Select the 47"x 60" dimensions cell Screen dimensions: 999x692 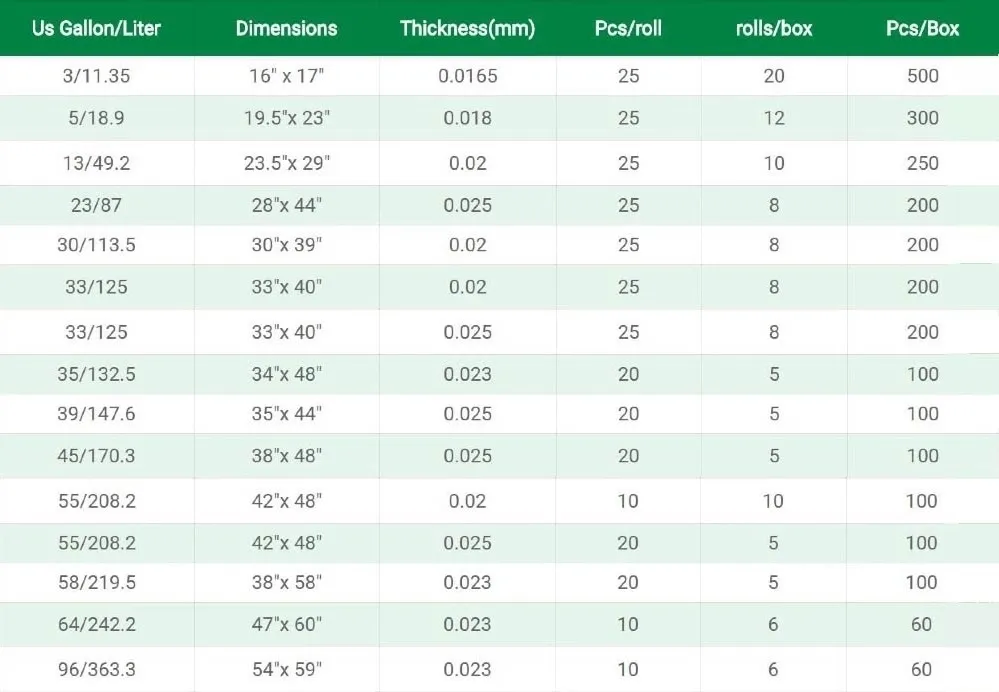pos(287,624)
